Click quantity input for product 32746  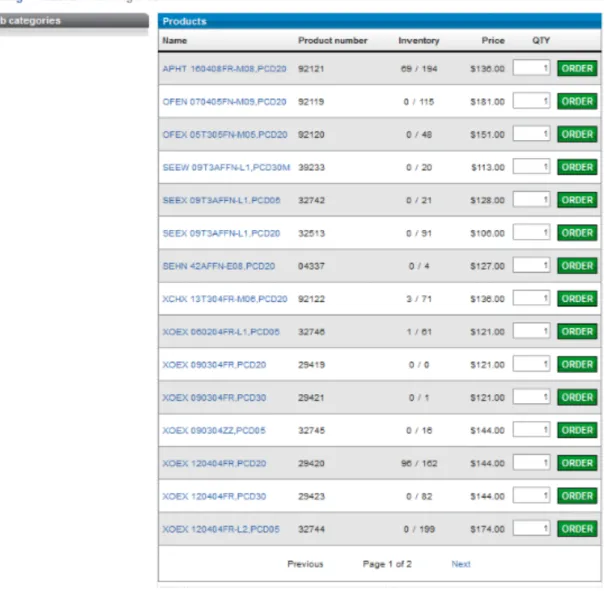531,331
